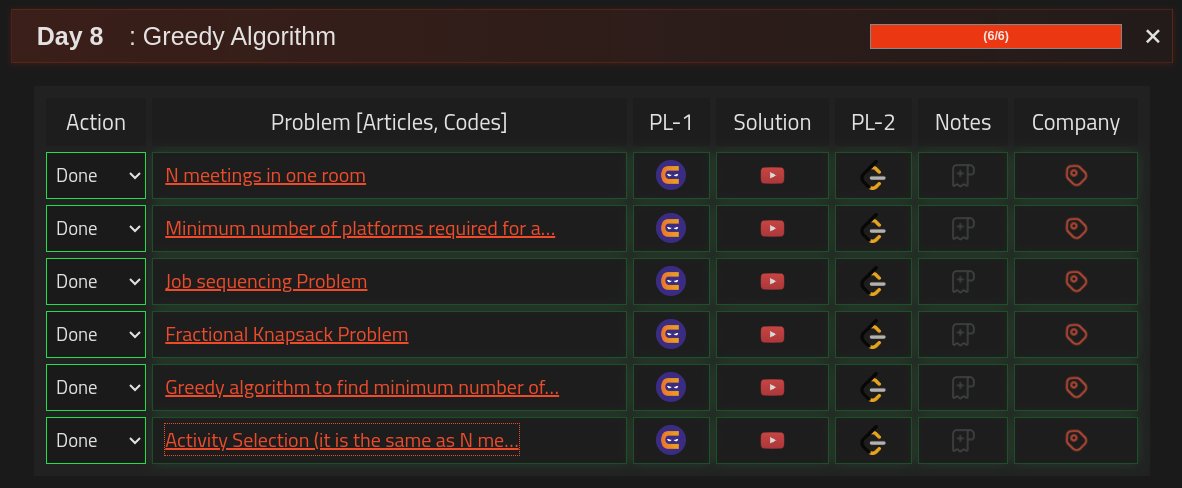
Task: Play YouTube solution for Minimum number of platforms
Action: tap(772, 228)
